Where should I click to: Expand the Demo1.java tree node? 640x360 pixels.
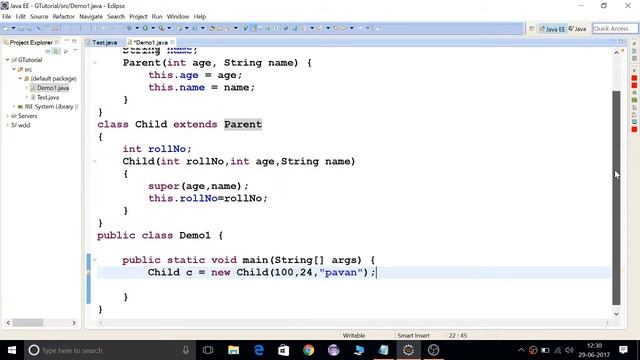point(27,88)
